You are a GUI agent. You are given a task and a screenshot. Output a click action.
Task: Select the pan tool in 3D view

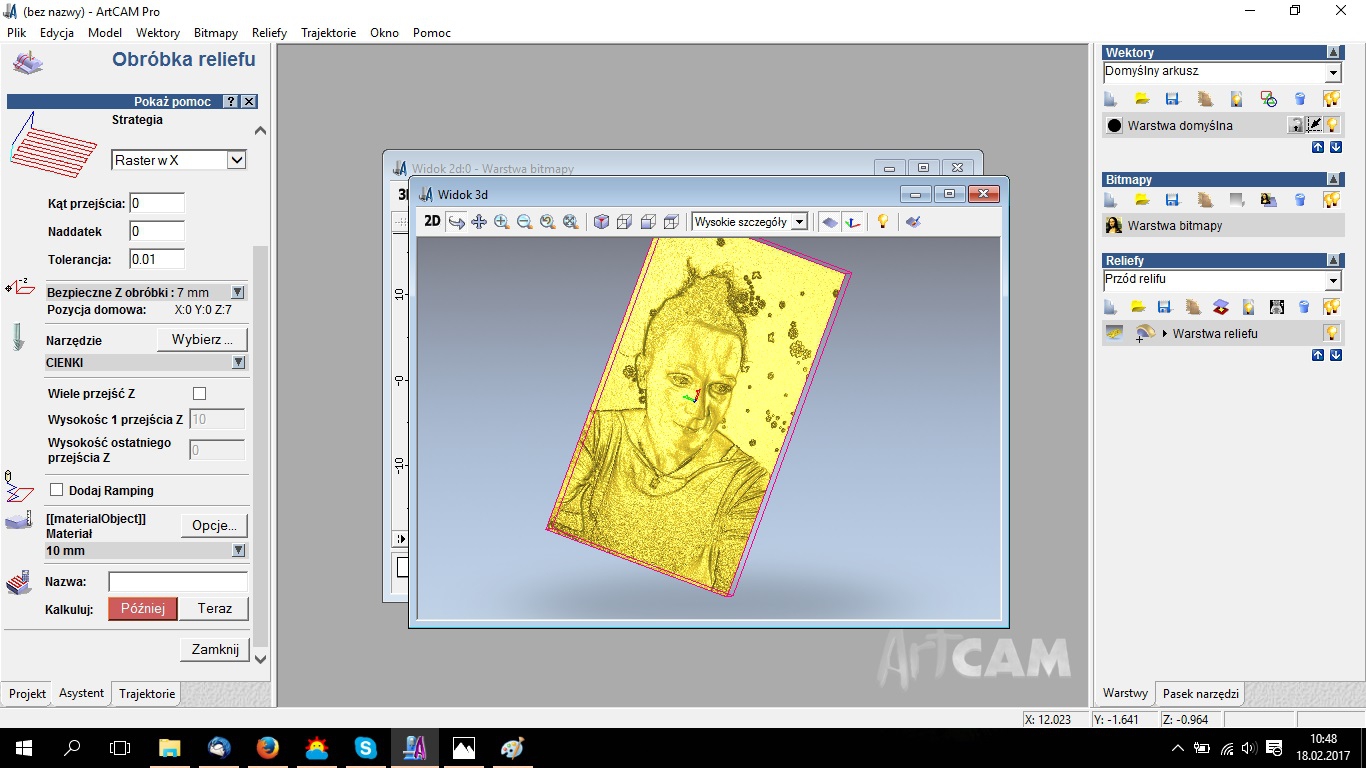pyautogui.click(x=479, y=222)
